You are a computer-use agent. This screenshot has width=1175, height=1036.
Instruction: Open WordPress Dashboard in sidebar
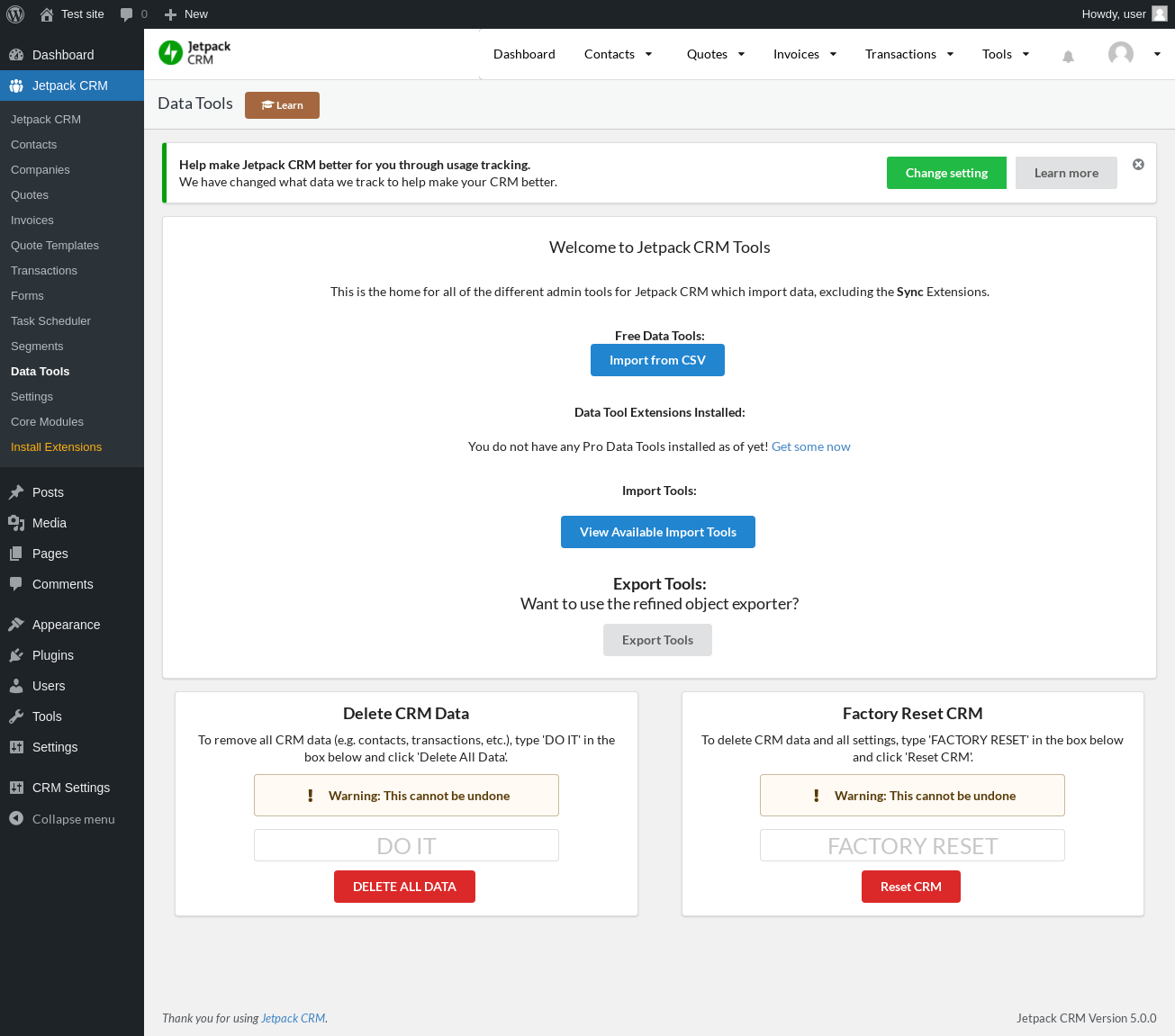point(72,55)
